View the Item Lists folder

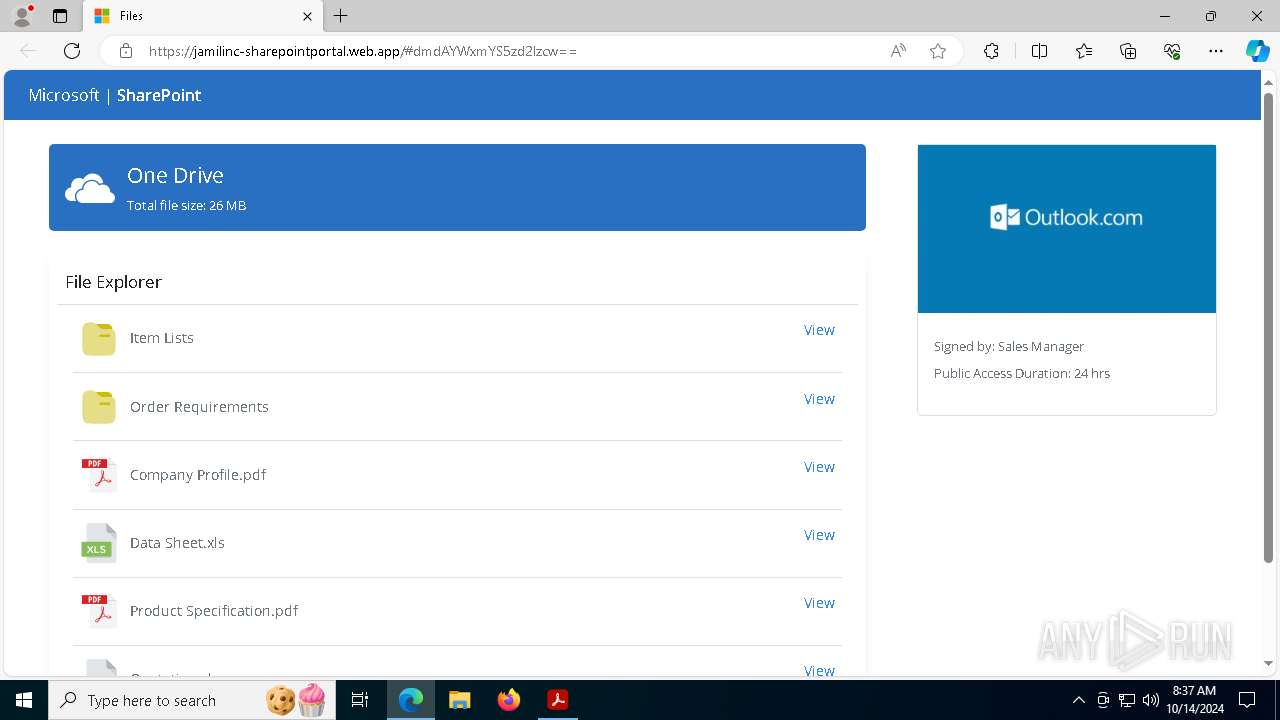click(819, 330)
